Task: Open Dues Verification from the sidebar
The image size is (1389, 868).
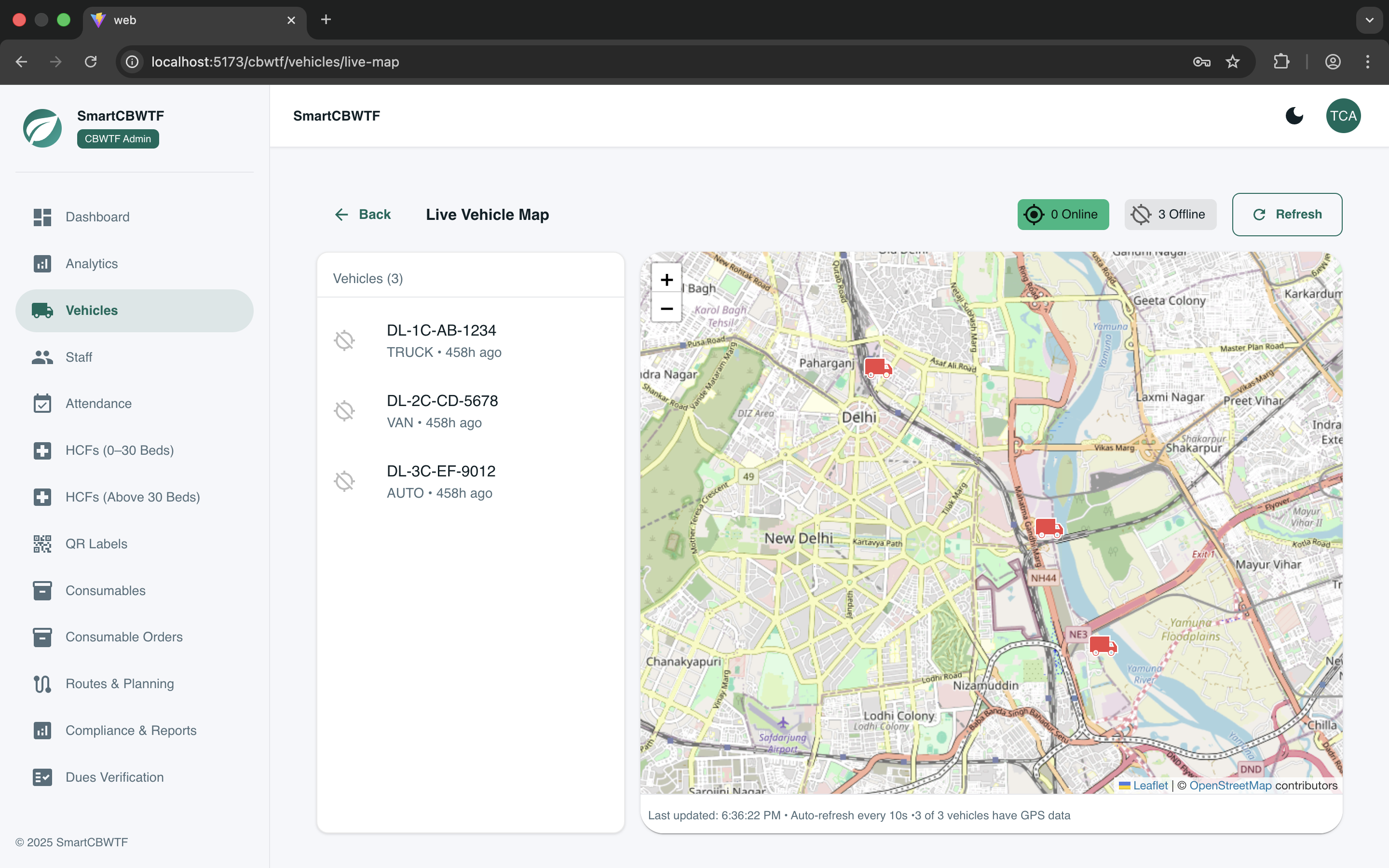Action: [x=114, y=777]
